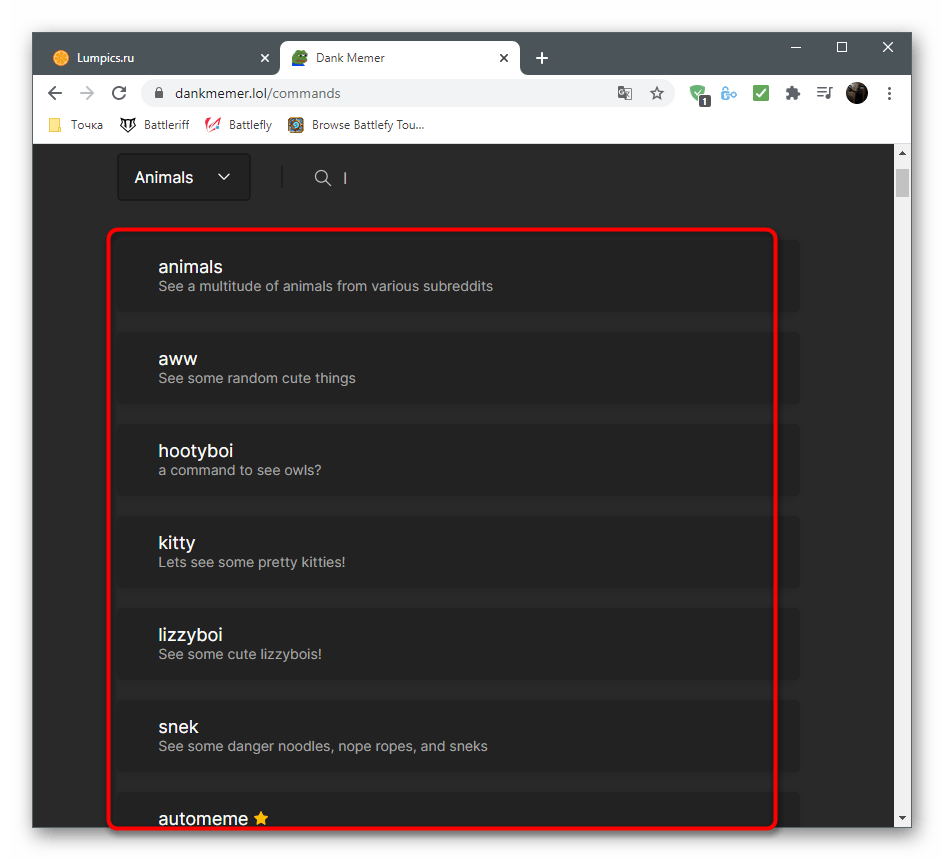Bookmark this page with the star icon

(657, 93)
